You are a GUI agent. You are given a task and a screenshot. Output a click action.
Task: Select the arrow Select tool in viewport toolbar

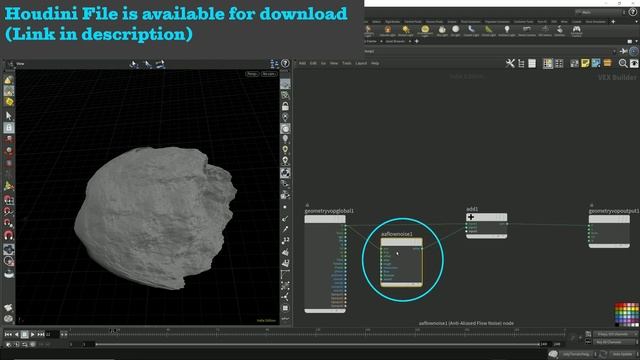[x=9, y=116]
